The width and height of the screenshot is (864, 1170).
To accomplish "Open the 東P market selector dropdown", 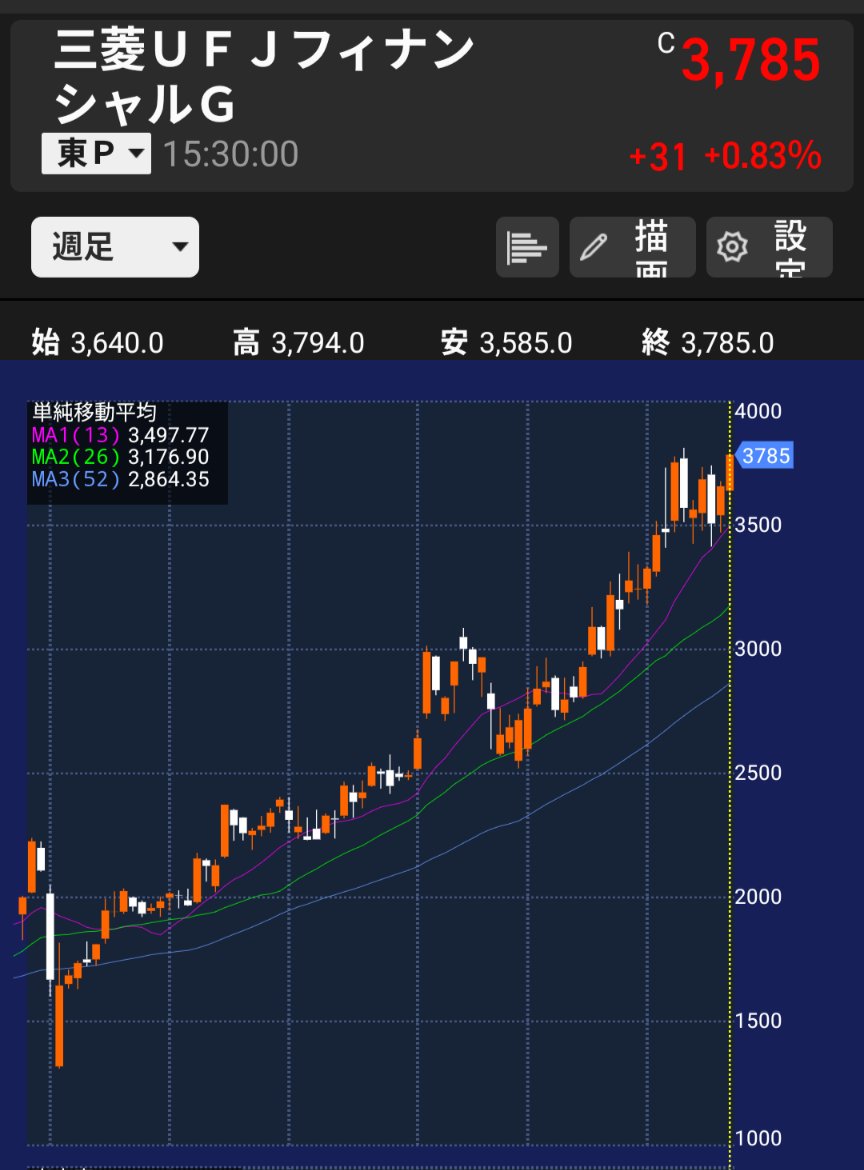I will pos(96,154).
